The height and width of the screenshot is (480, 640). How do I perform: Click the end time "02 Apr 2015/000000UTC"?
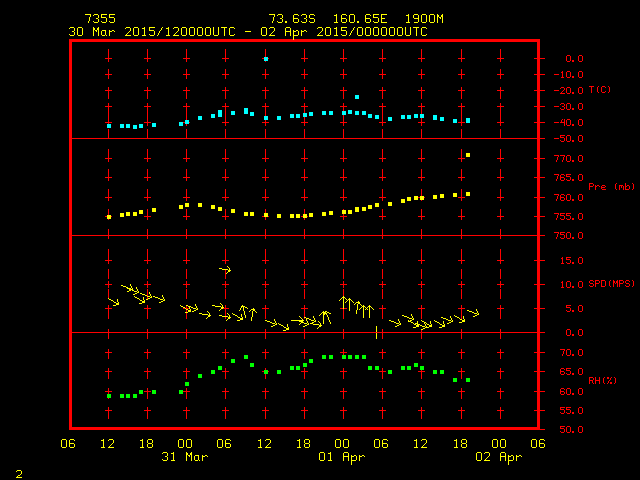[x=344, y=32]
